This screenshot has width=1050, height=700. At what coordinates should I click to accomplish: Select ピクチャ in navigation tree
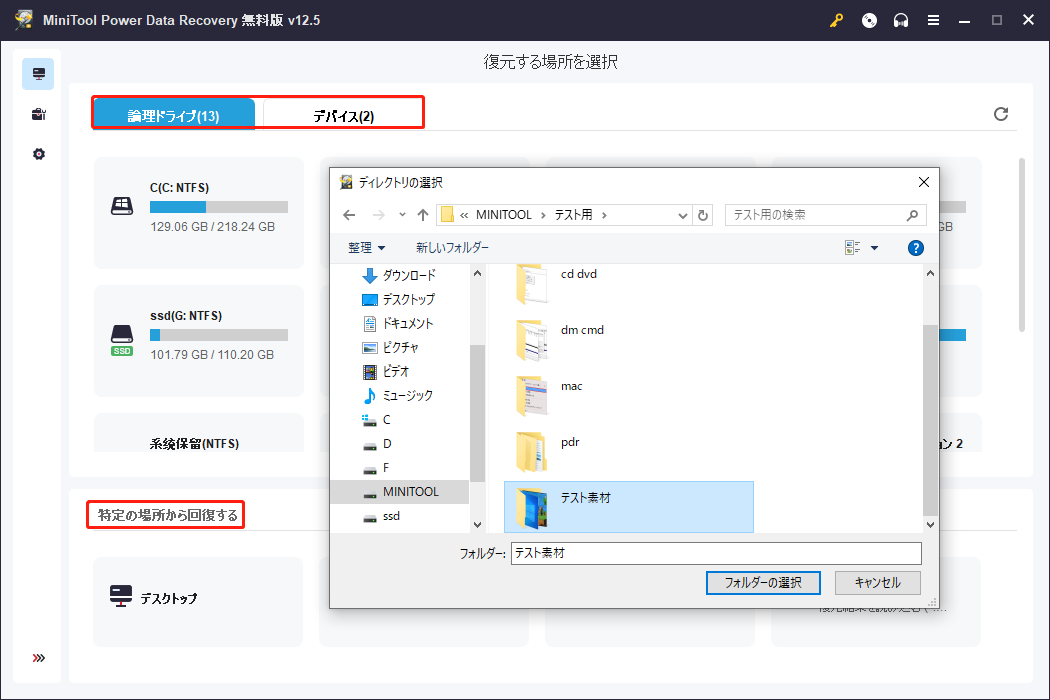[390, 348]
